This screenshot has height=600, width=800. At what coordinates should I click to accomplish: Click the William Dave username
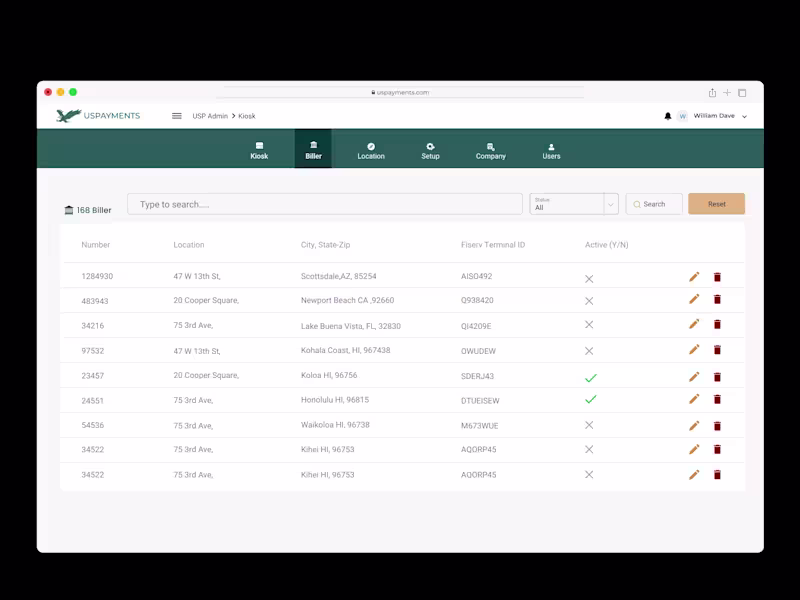click(x=714, y=116)
